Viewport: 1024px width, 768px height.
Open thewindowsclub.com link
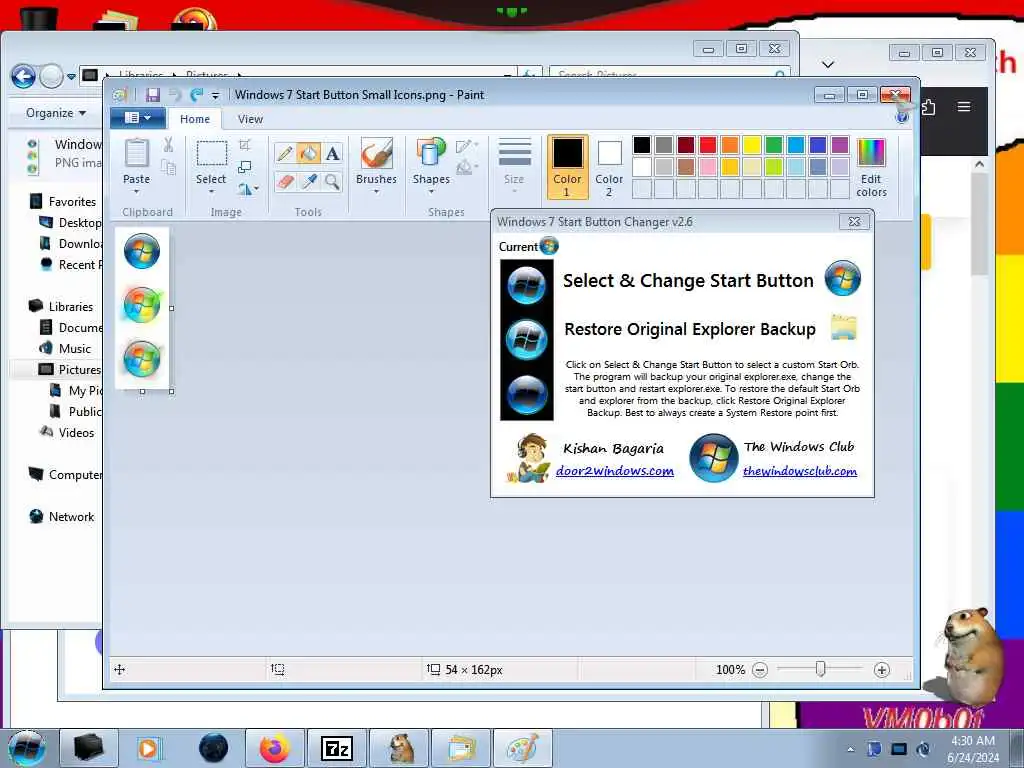tap(800, 471)
